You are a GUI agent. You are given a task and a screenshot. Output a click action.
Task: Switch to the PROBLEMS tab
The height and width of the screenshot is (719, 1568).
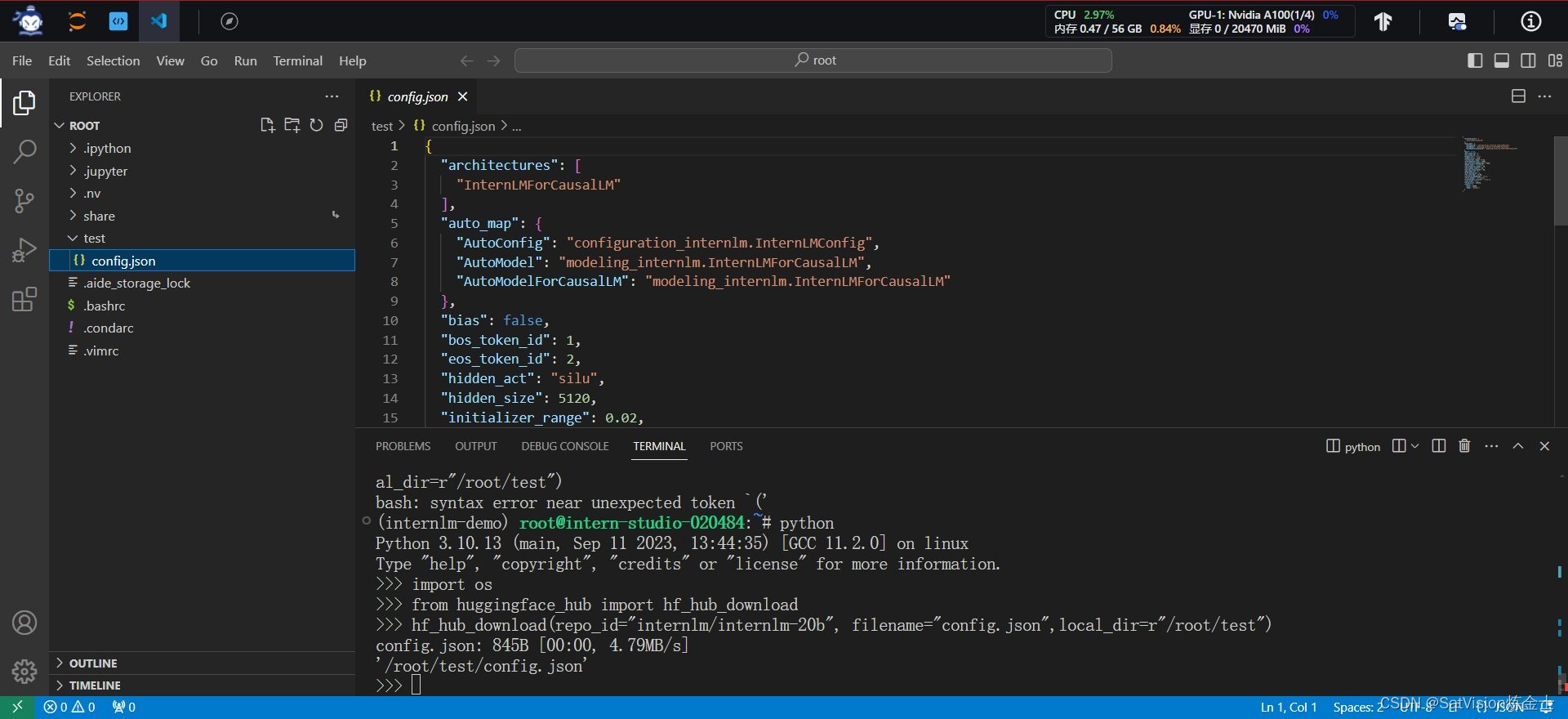pyautogui.click(x=403, y=446)
